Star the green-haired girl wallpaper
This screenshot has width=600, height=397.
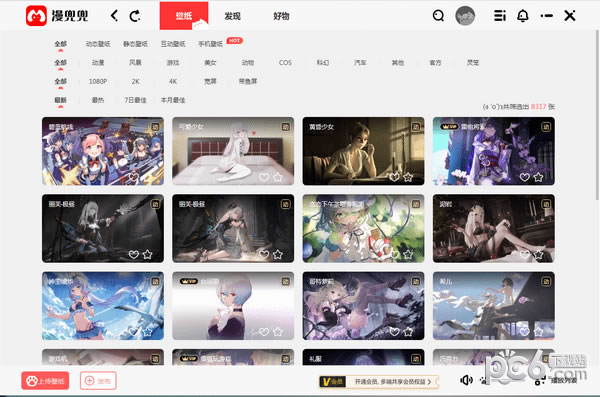click(x=408, y=254)
